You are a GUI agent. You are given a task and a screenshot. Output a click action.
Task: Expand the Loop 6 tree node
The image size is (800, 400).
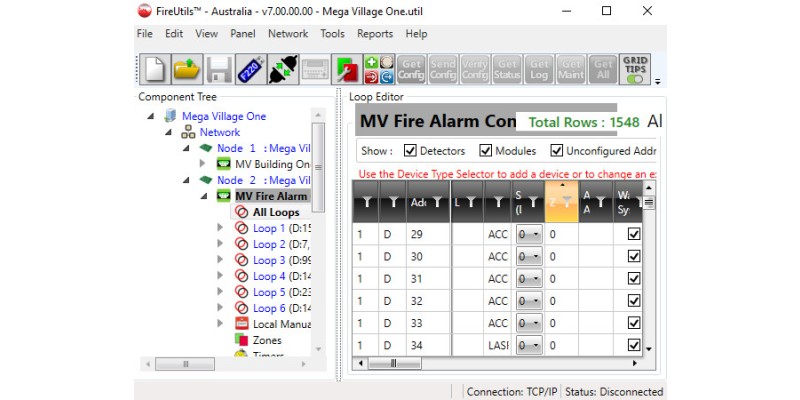pyautogui.click(x=220, y=308)
